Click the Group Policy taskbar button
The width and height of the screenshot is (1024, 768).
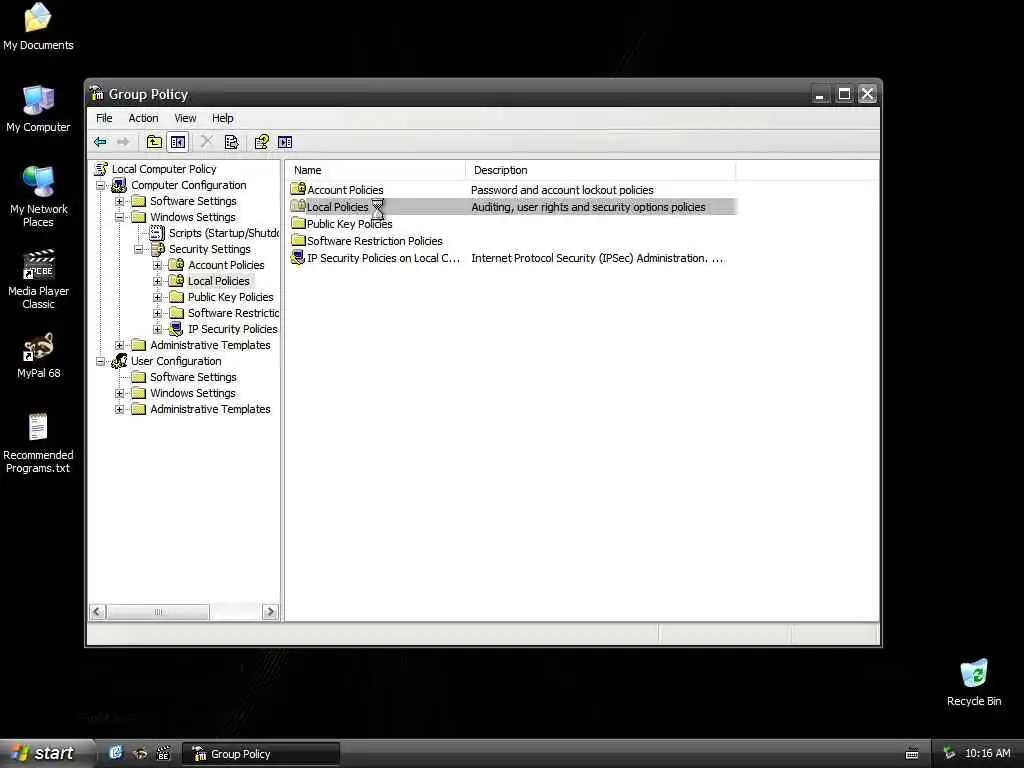pos(260,754)
